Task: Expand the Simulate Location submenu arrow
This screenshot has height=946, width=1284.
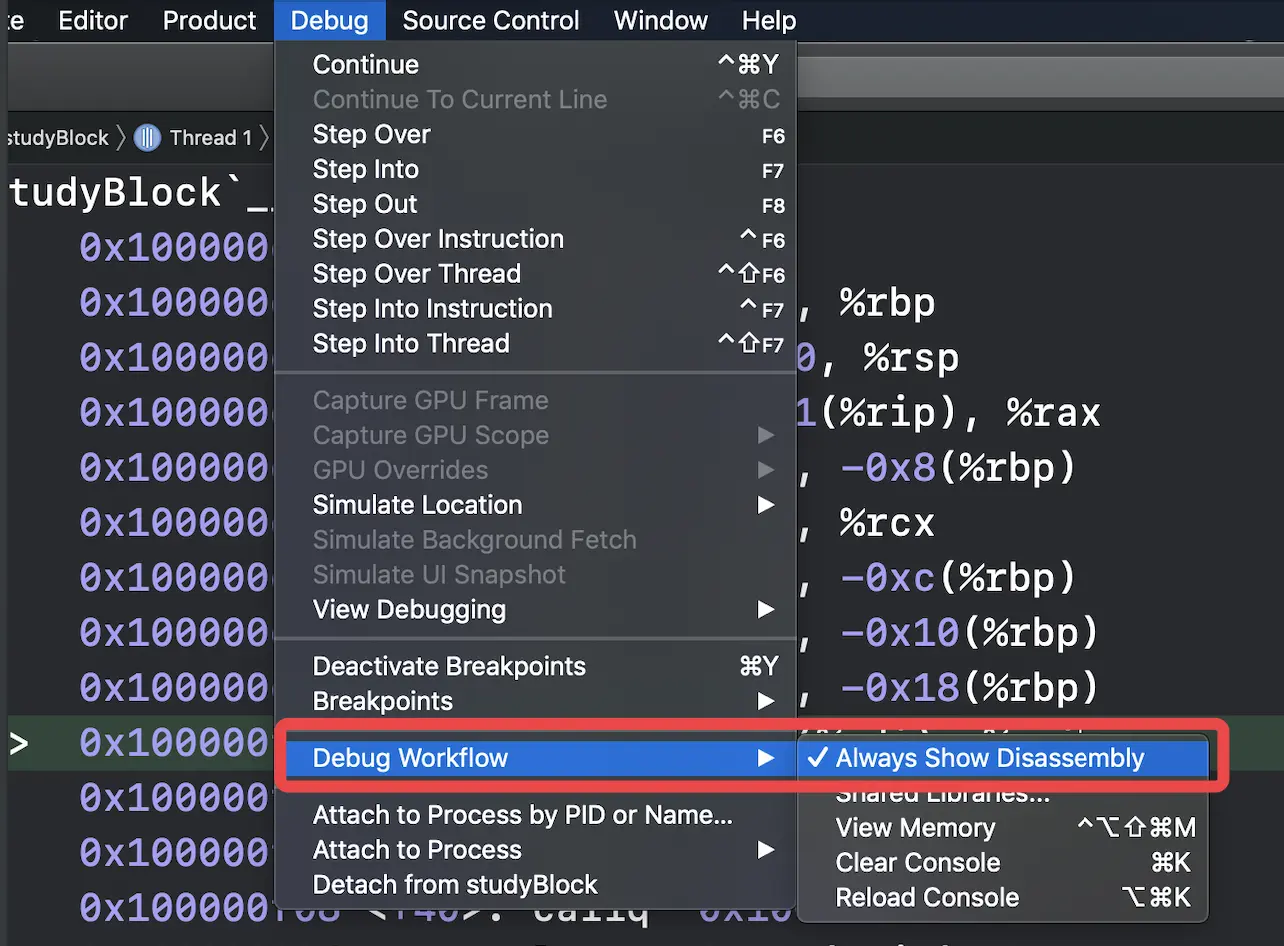Action: point(765,505)
